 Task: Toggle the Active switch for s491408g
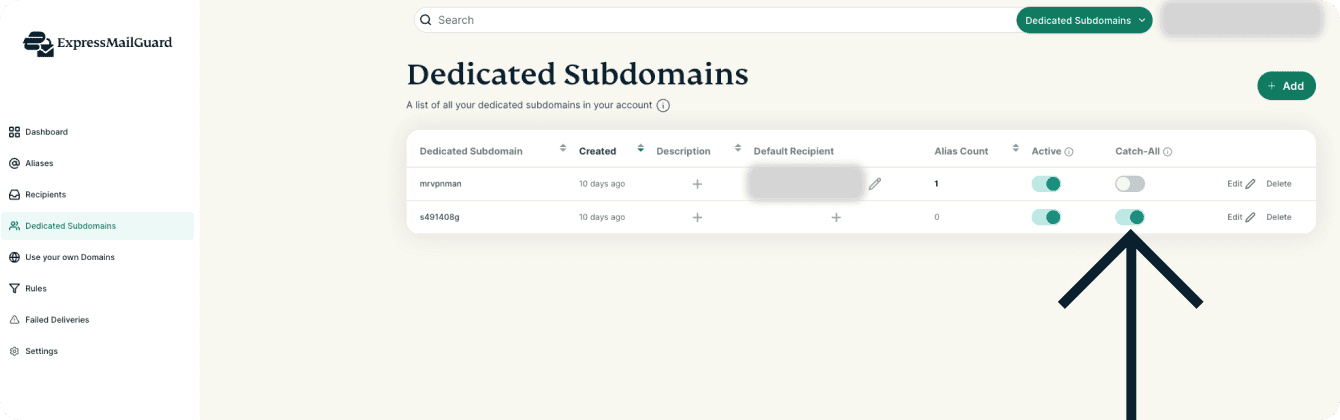(x=1046, y=217)
